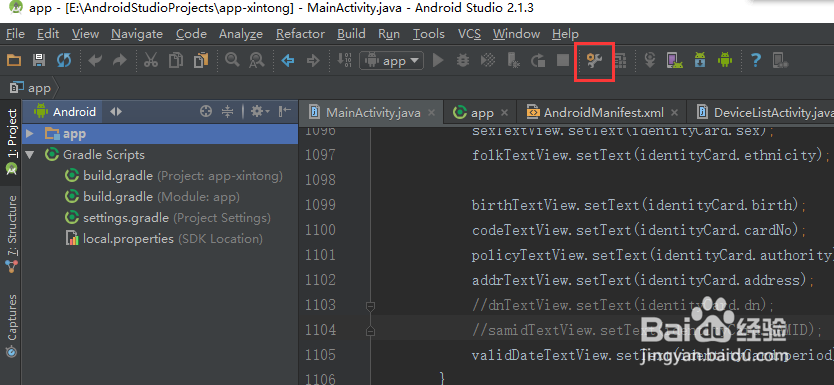Switch to the MainActivity.java tab
The image size is (834, 385).
(x=370, y=113)
